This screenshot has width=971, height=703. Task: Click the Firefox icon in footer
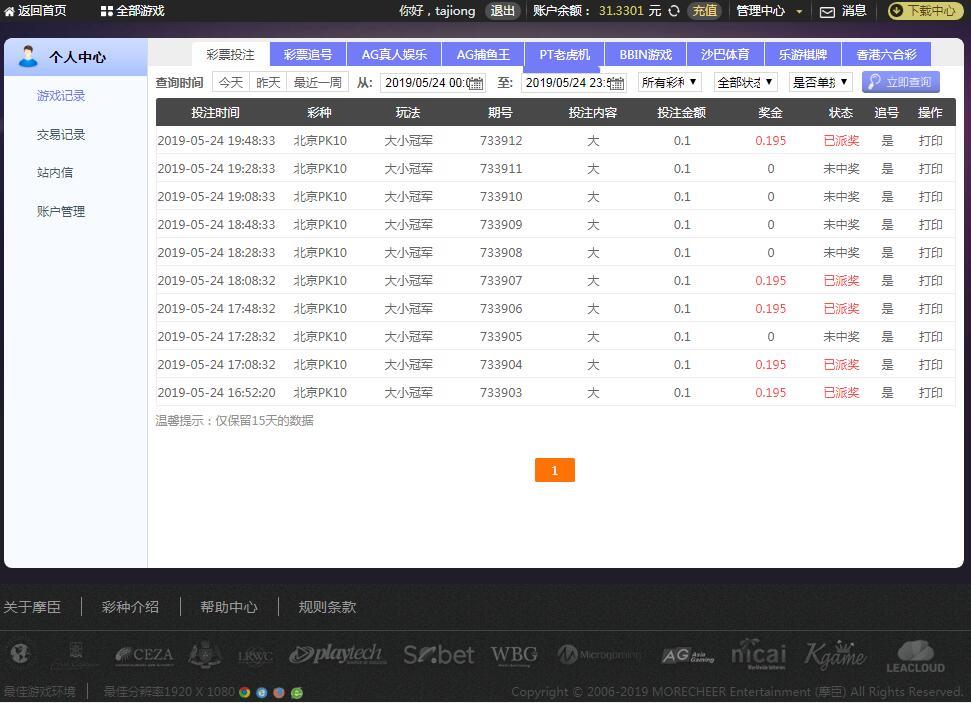point(279,692)
